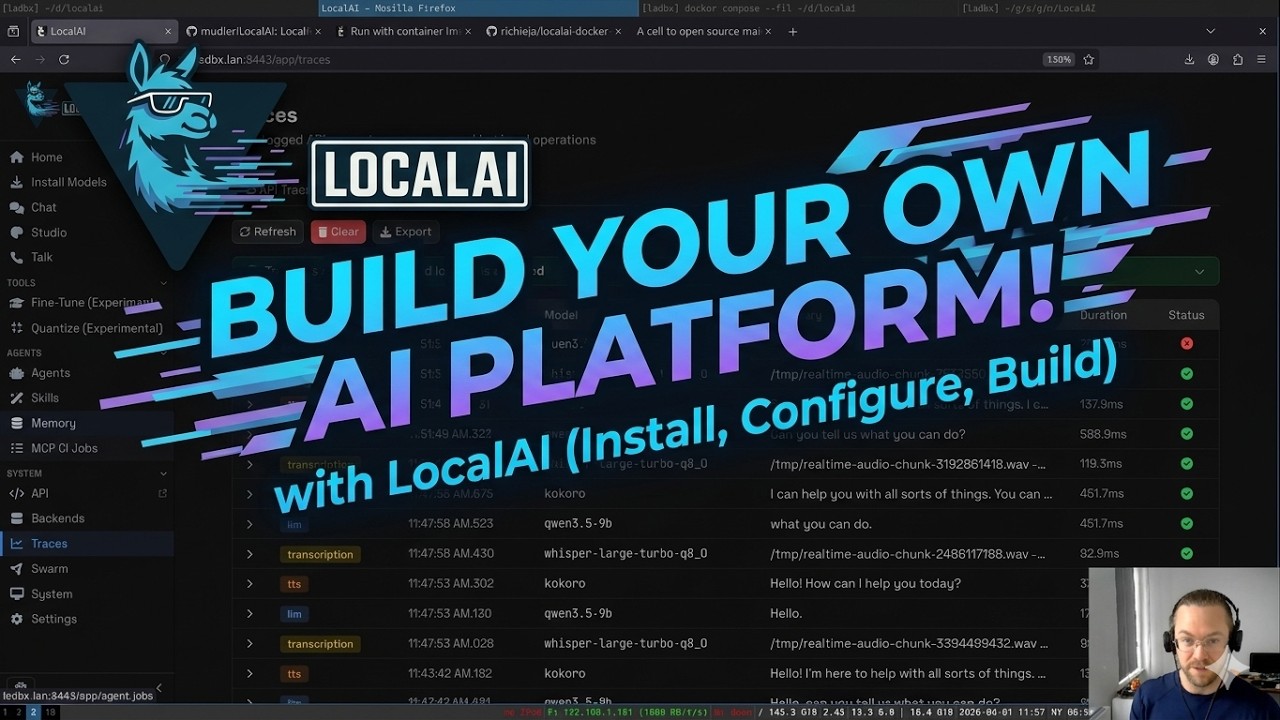This screenshot has height=720, width=1280.
Task: Open a new browser tab
Action: [x=793, y=31]
